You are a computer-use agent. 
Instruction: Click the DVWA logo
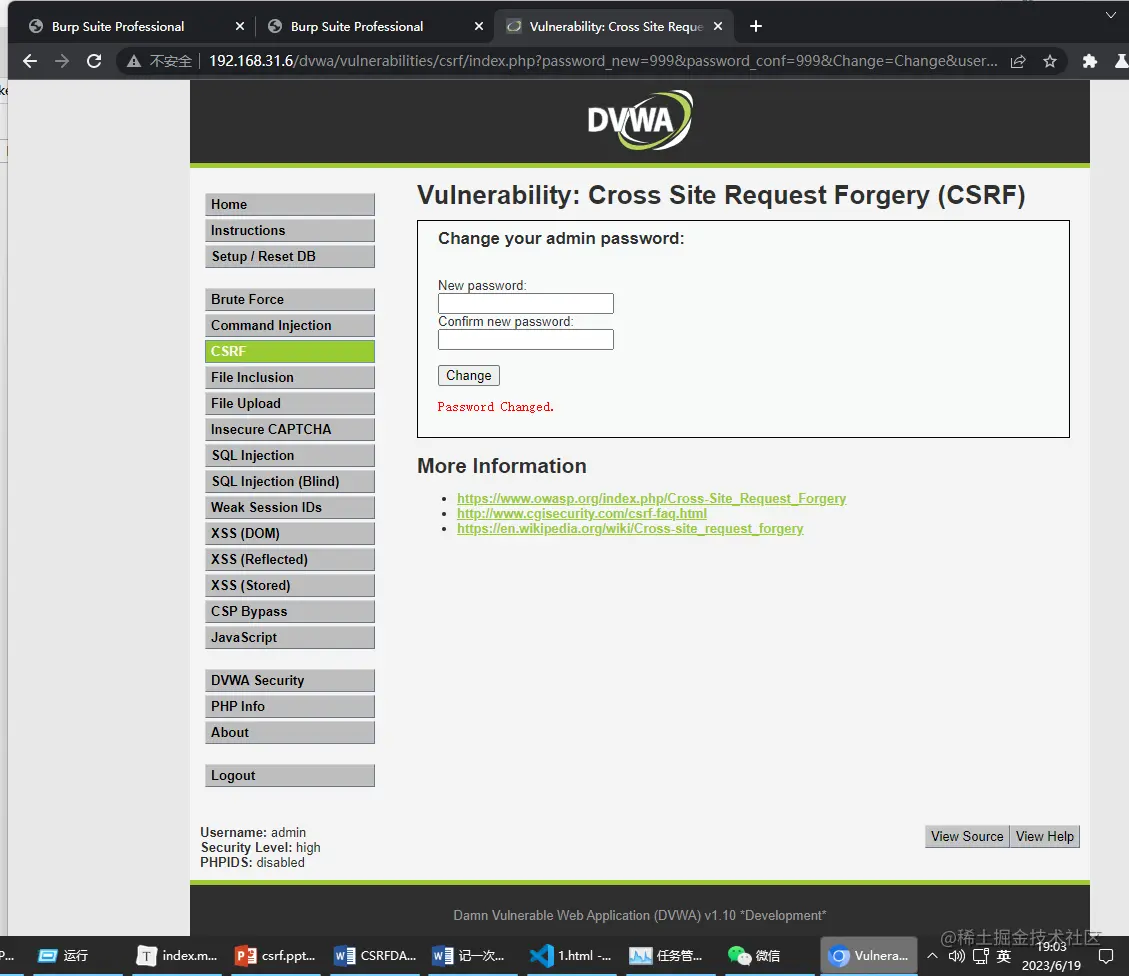[639, 120]
